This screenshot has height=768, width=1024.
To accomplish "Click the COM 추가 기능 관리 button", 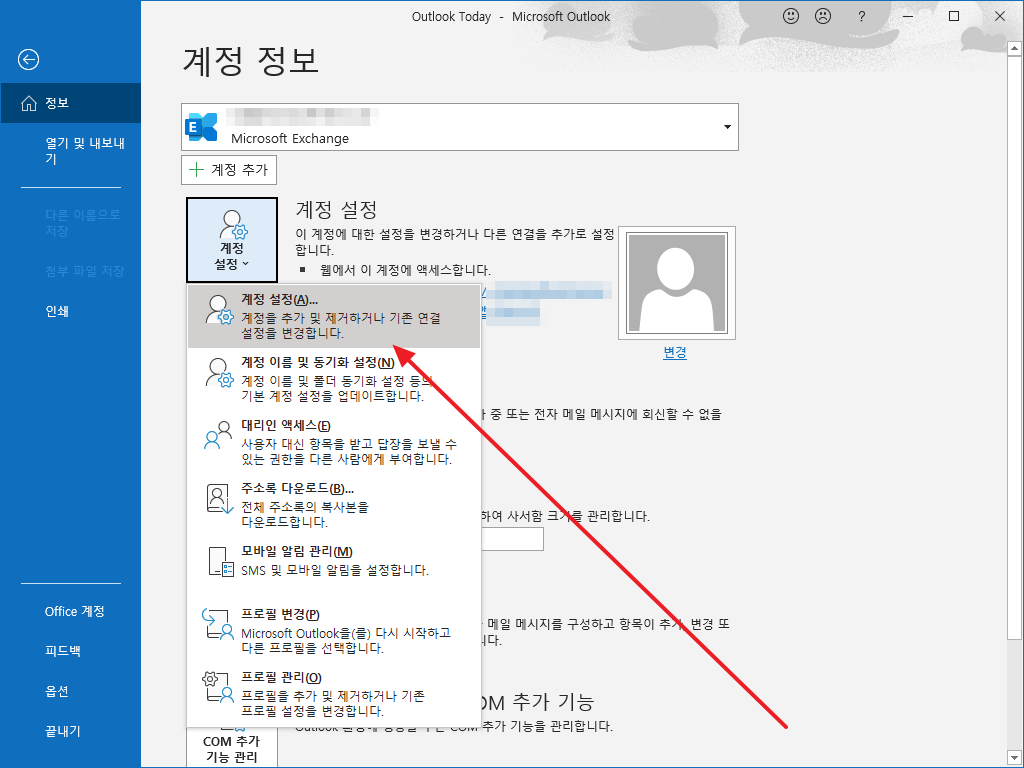I will tap(232, 746).
